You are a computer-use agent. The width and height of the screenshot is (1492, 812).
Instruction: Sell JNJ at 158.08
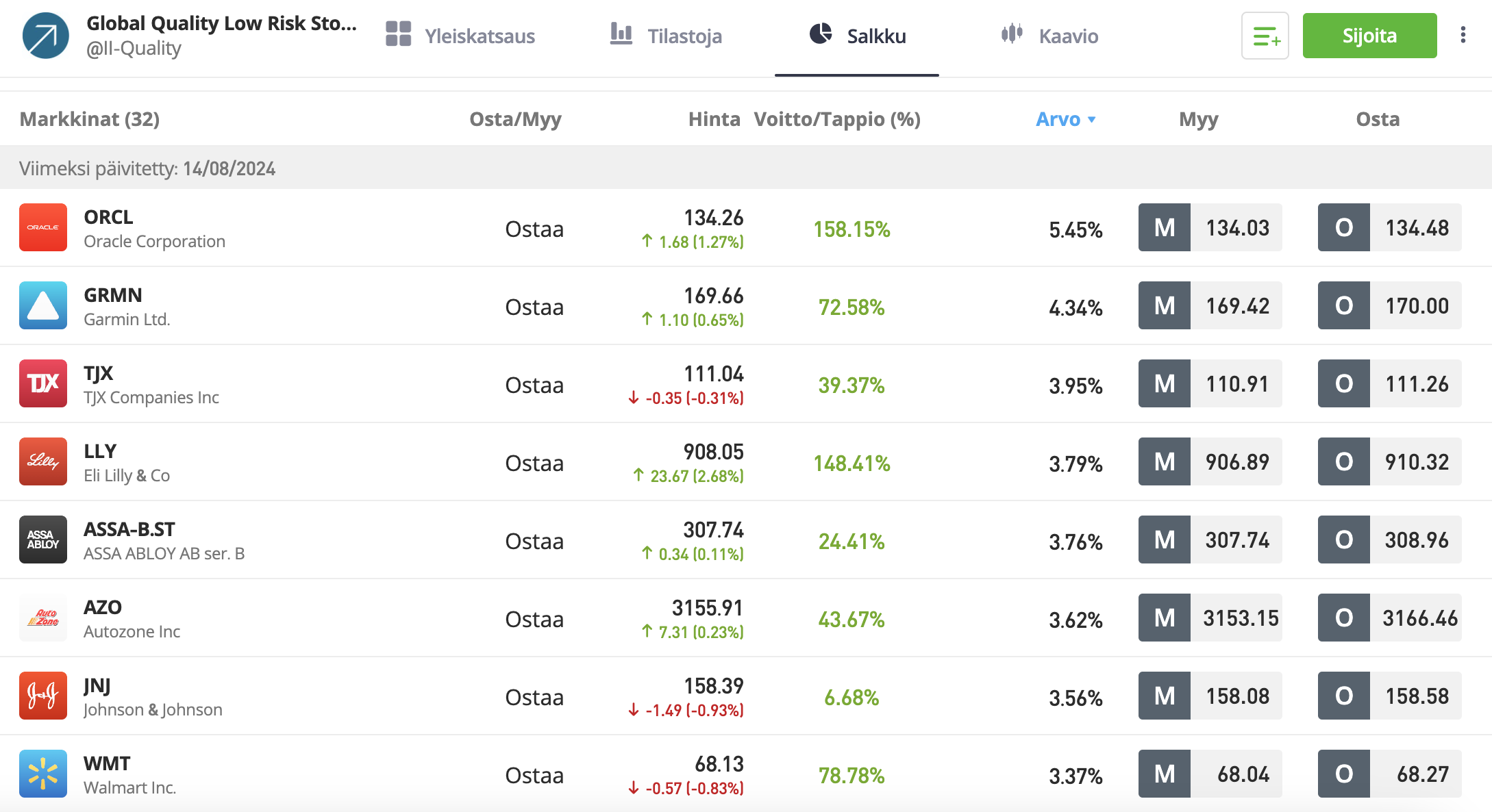(x=1210, y=696)
